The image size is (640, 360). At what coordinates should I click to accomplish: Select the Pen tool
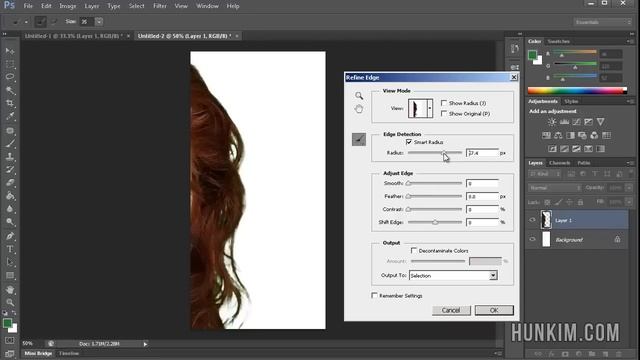point(10,236)
